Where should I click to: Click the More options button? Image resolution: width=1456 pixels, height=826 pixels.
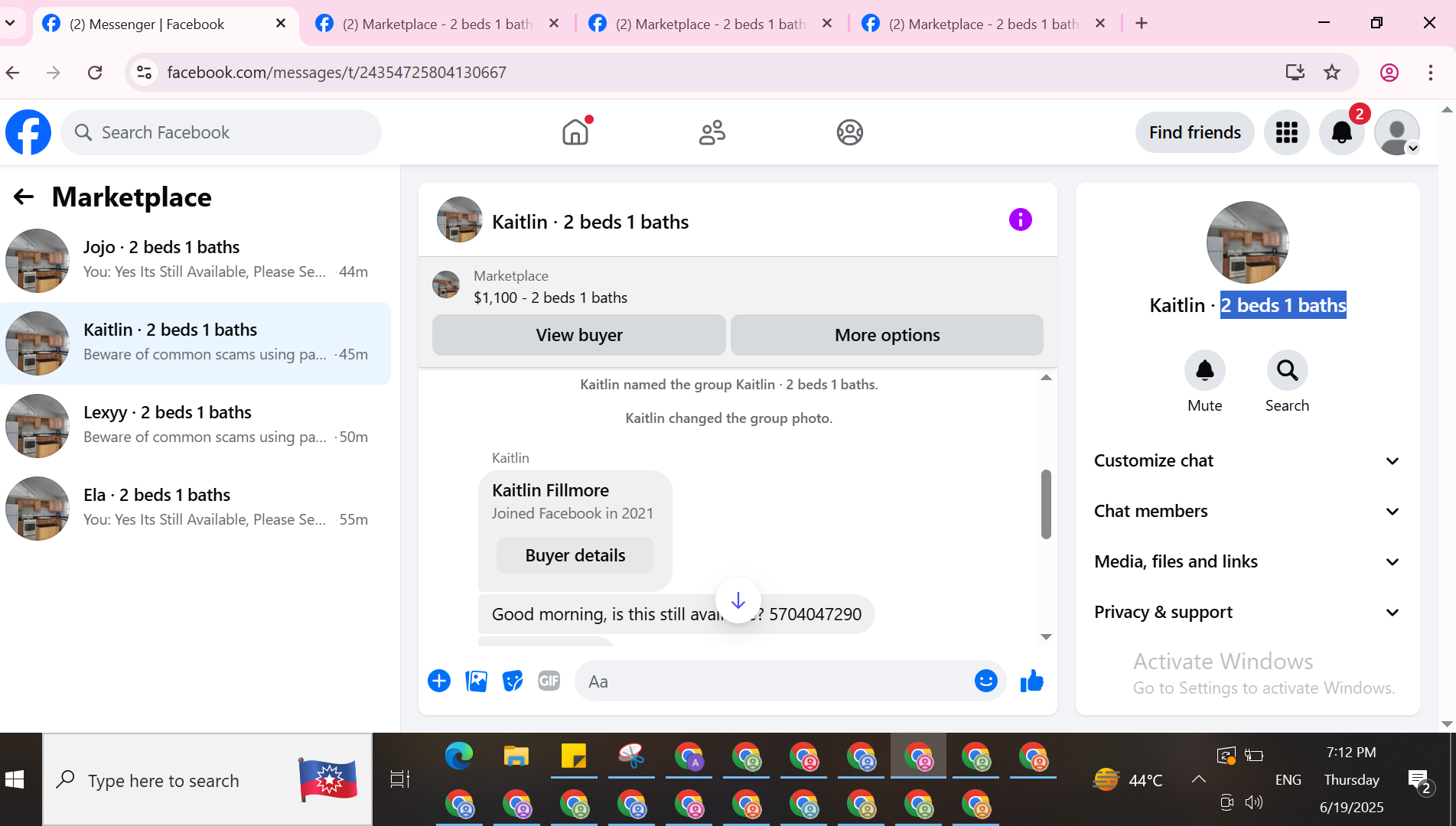click(x=887, y=335)
